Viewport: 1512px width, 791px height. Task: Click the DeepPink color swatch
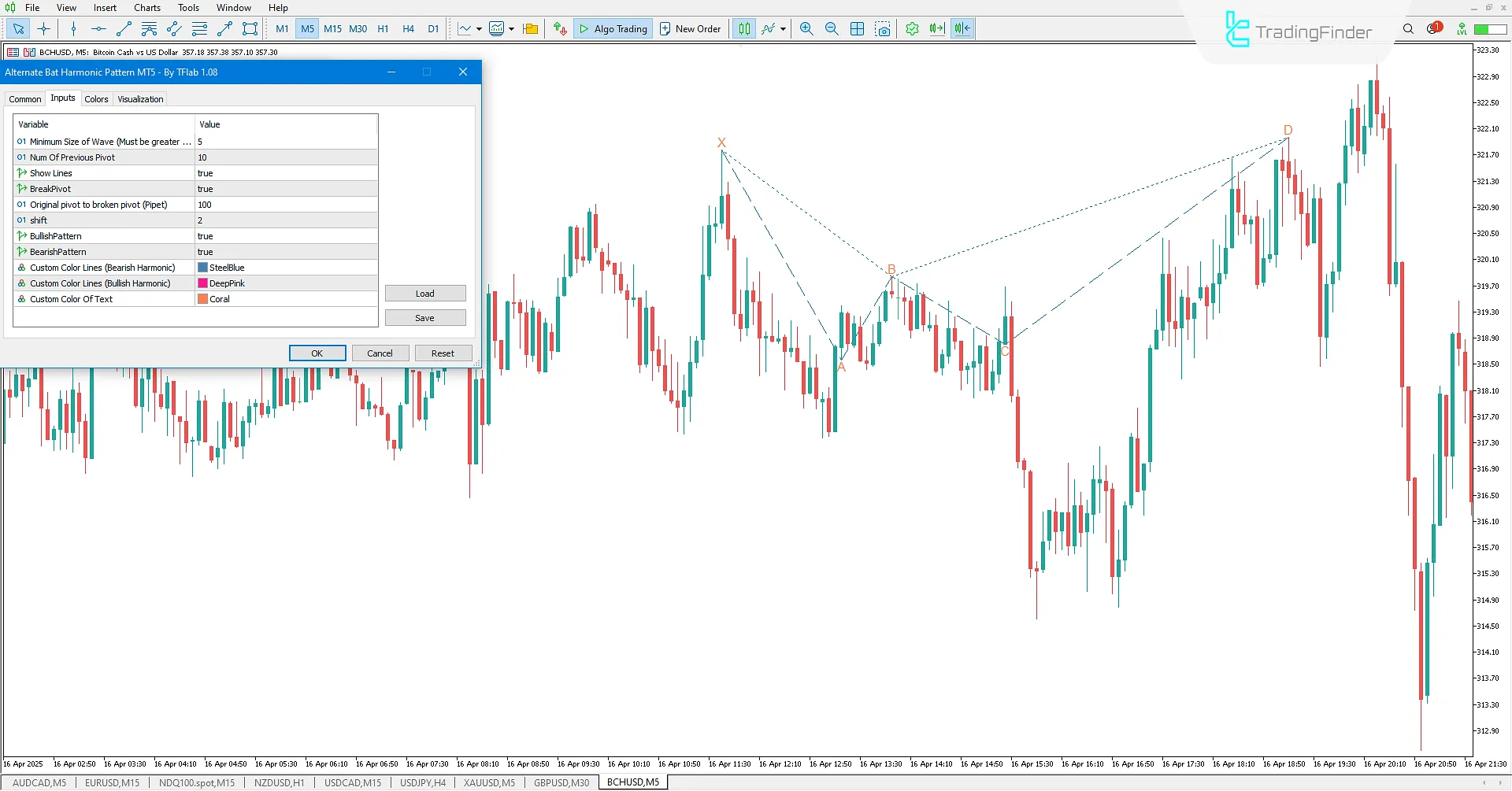point(203,283)
